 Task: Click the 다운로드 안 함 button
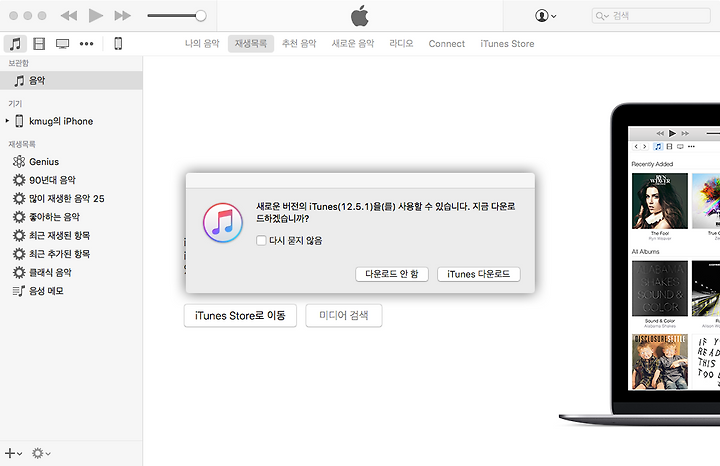(x=392, y=274)
